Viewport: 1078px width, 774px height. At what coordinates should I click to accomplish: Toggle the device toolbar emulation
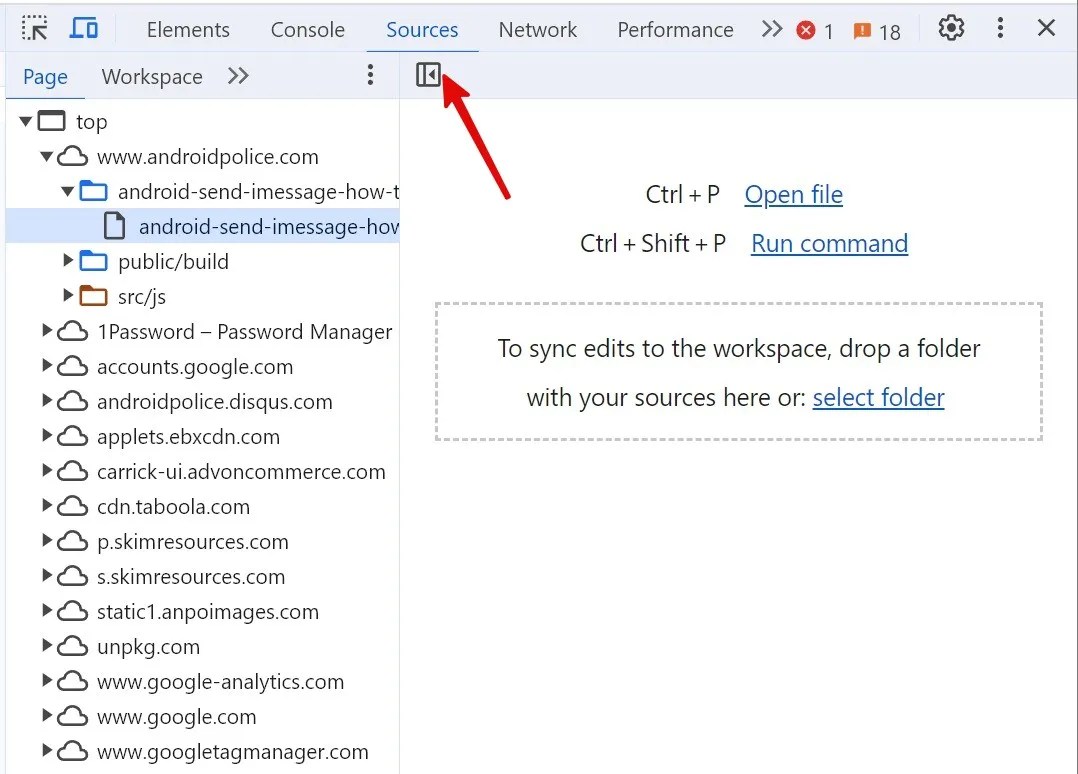point(84,28)
